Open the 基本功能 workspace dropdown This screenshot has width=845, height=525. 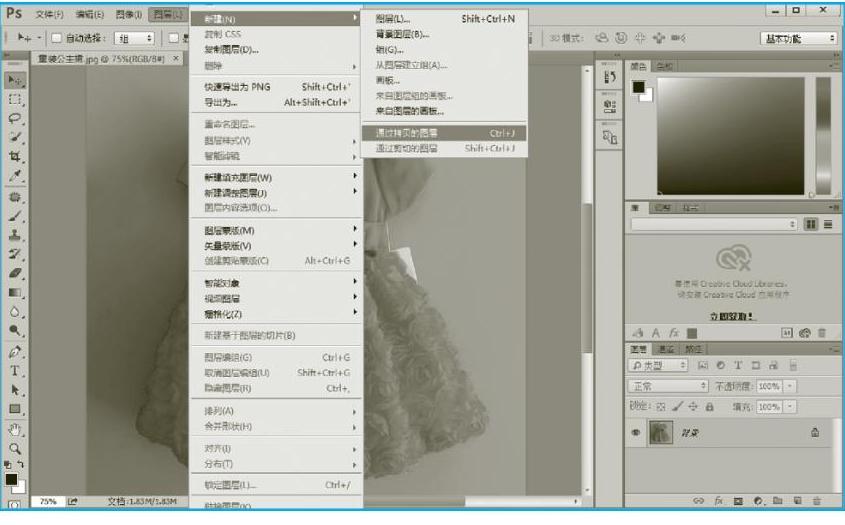(799, 38)
